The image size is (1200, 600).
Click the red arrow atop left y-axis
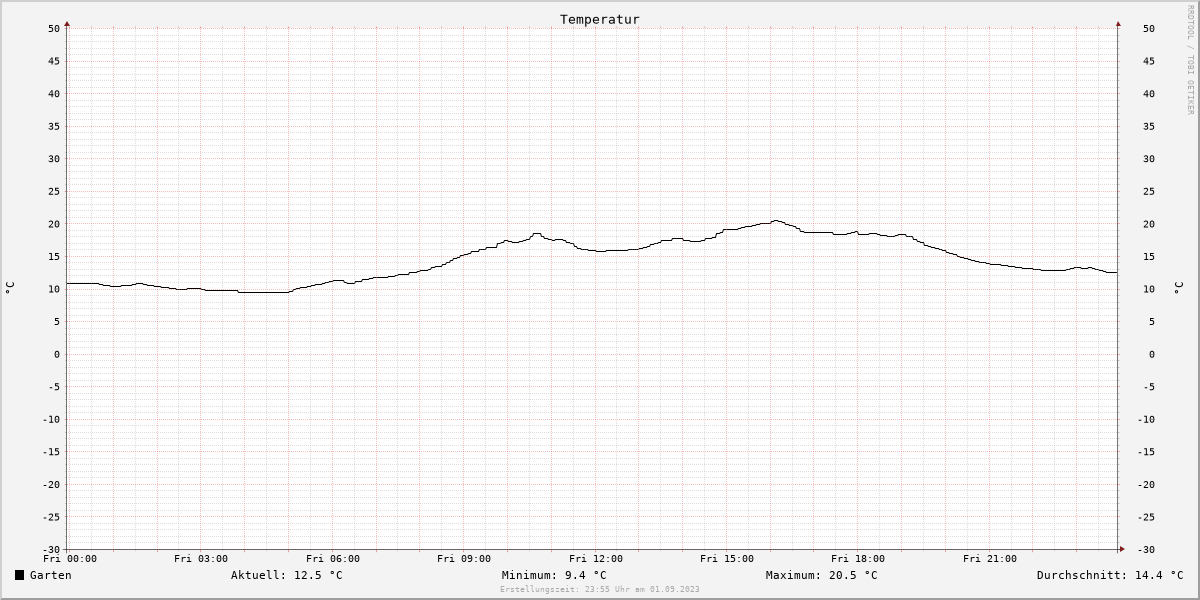(x=67, y=23)
